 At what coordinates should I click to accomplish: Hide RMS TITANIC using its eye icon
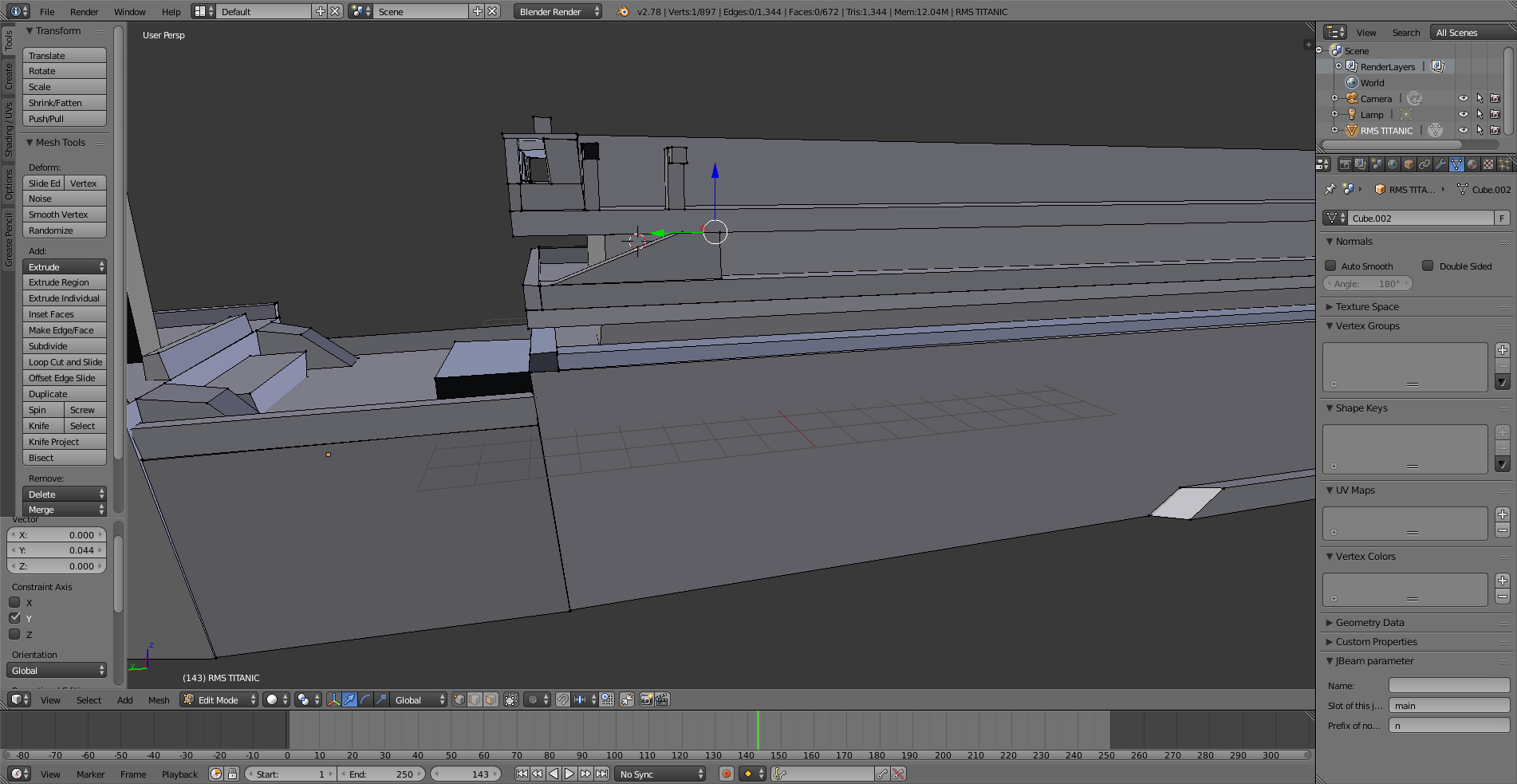coord(1463,130)
